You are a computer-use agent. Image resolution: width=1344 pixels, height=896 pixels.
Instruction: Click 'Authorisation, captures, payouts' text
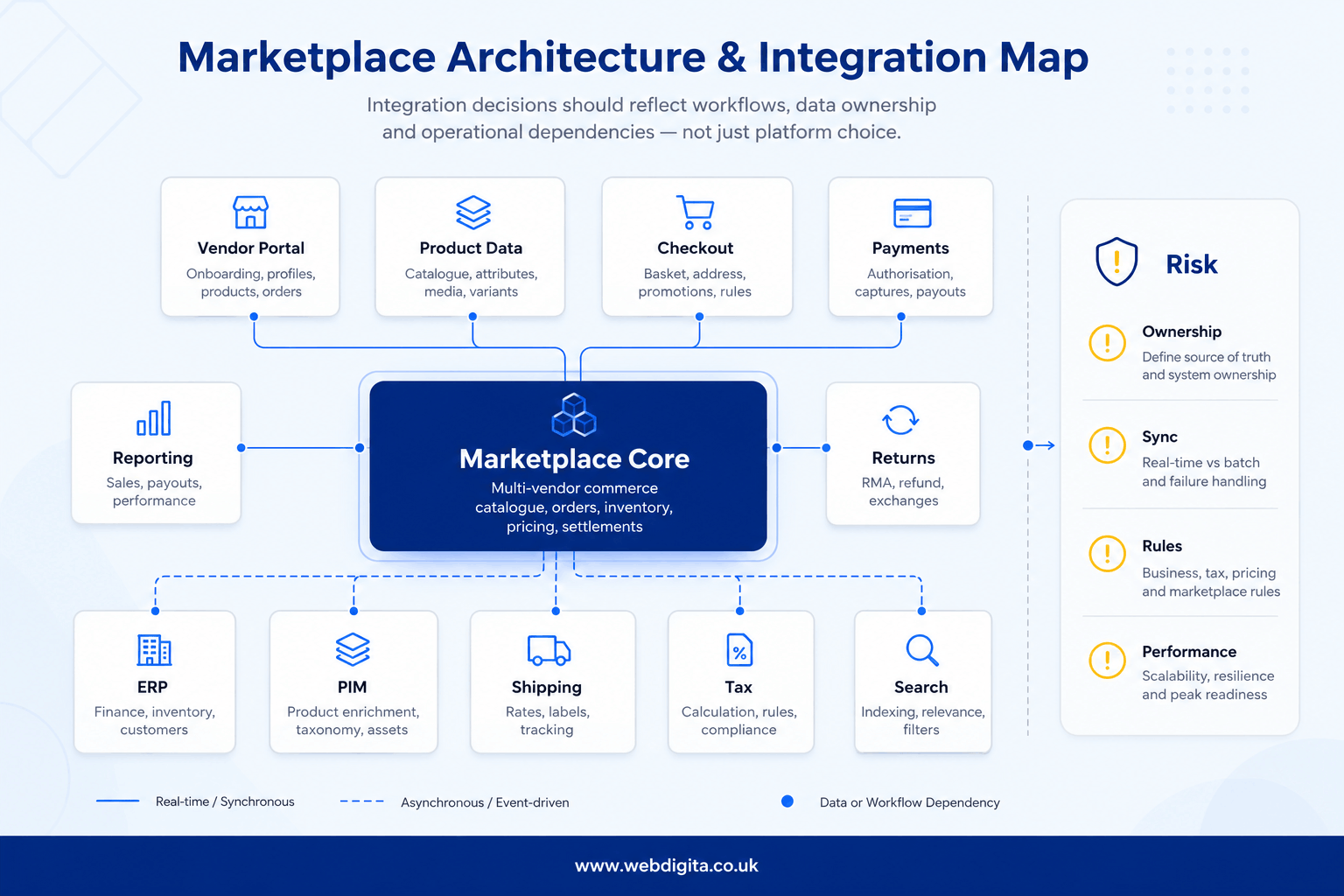click(910, 283)
